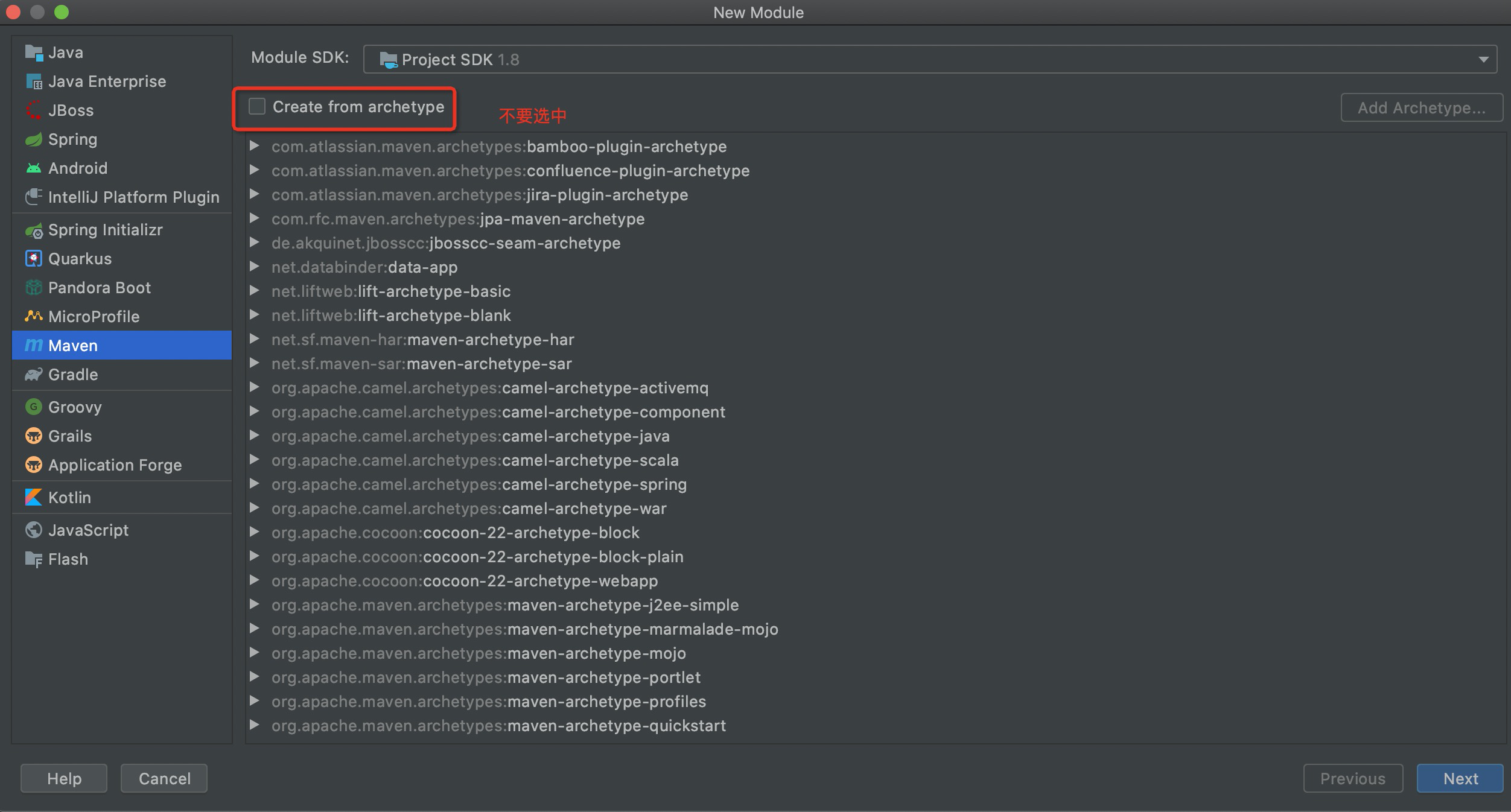
Task: Click the Gradle elephant icon
Action: (x=34, y=375)
